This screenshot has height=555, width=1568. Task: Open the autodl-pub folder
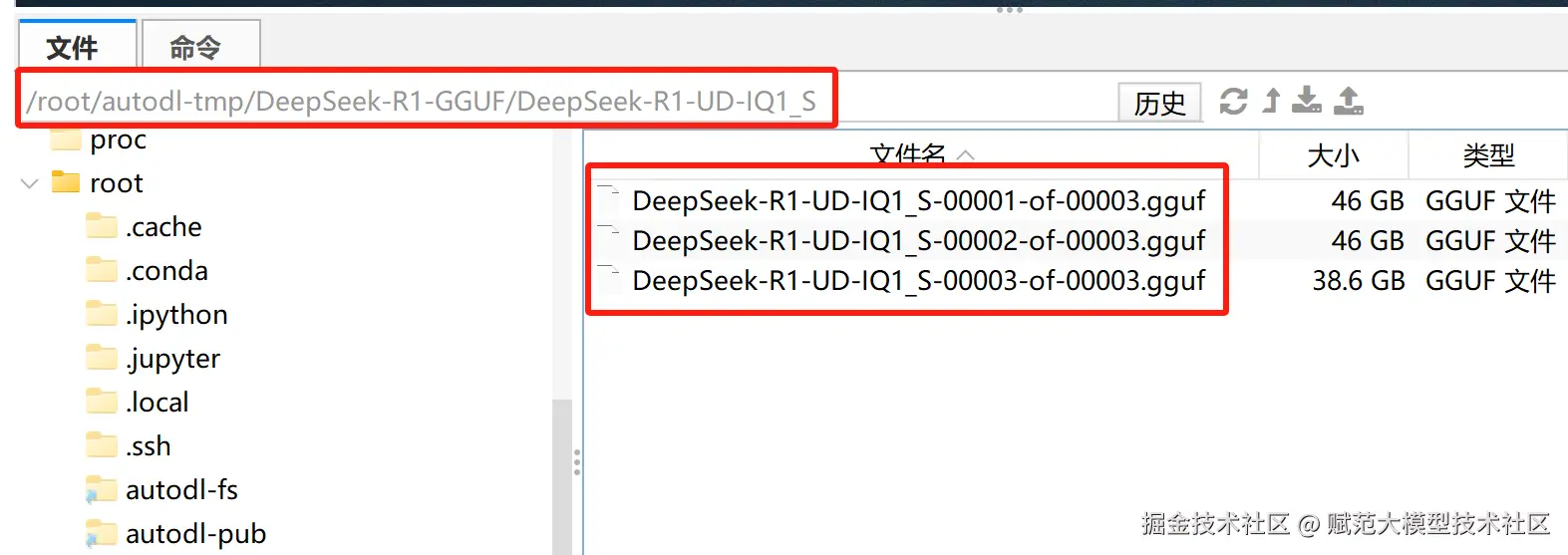click(195, 534)
